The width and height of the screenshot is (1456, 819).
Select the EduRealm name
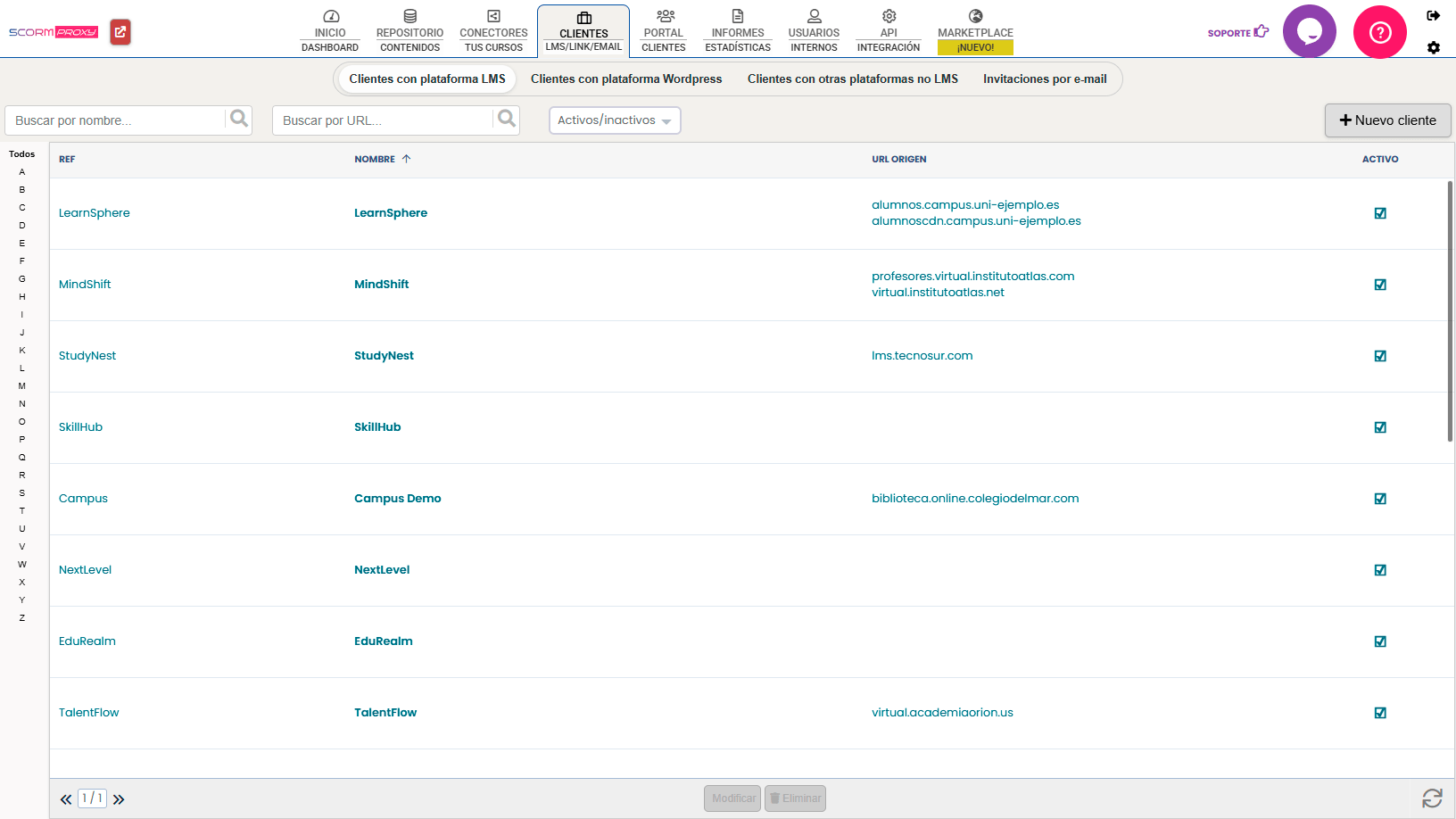[384, 641]
